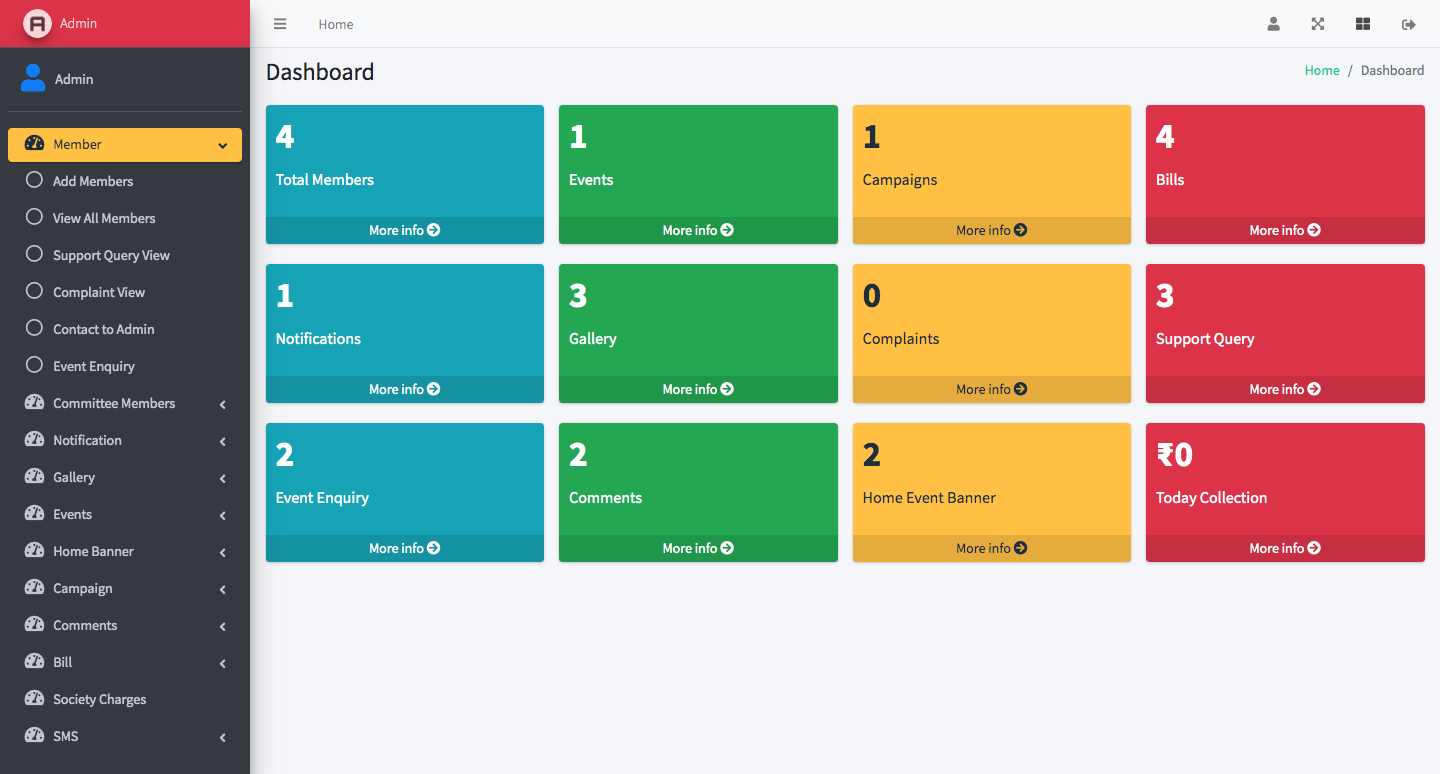1440x774 pixels.
Task: Select the Complaint View circle option
Action: click(x=35, y=292)
